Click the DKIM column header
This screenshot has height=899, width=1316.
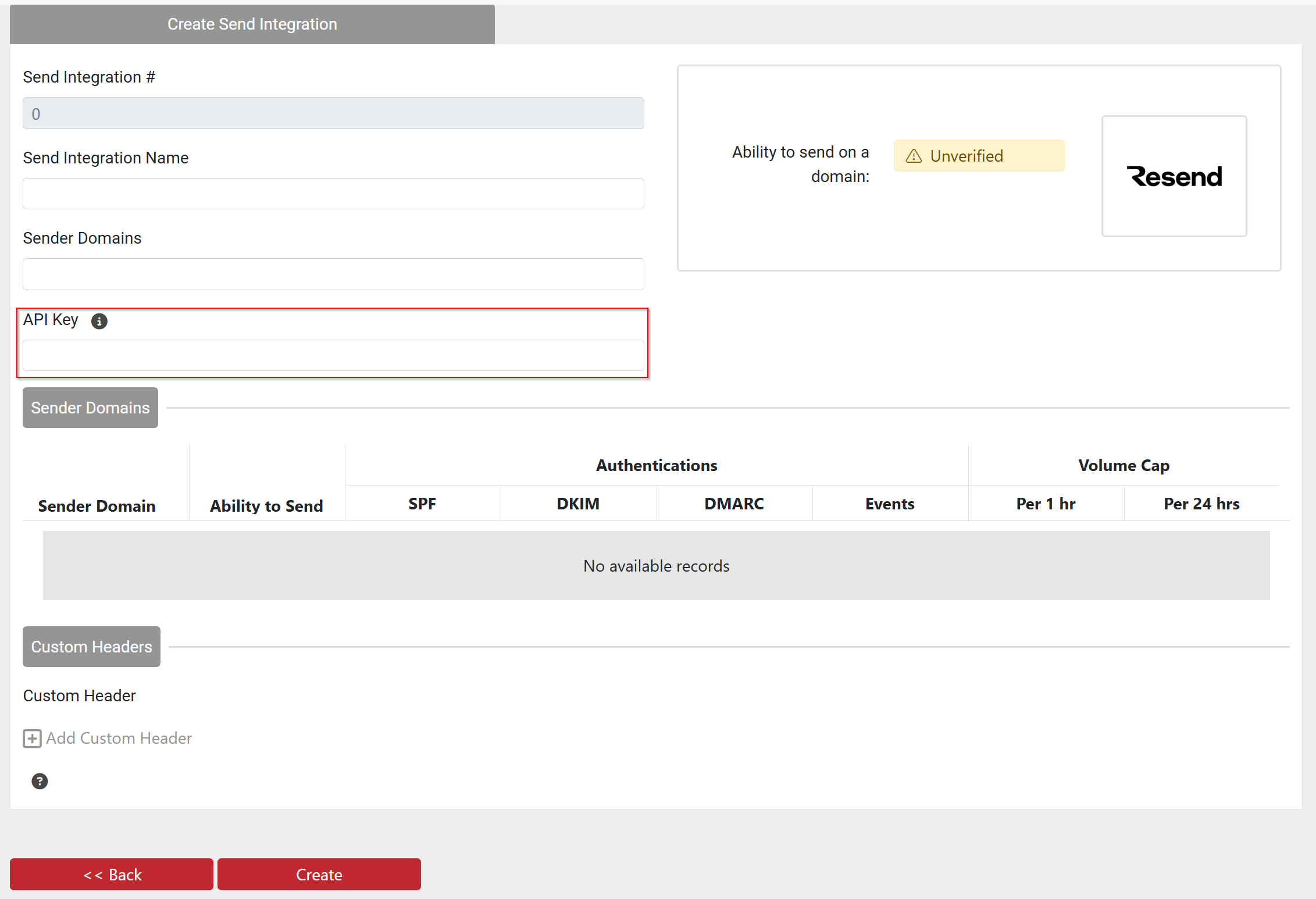coord(578,504)
